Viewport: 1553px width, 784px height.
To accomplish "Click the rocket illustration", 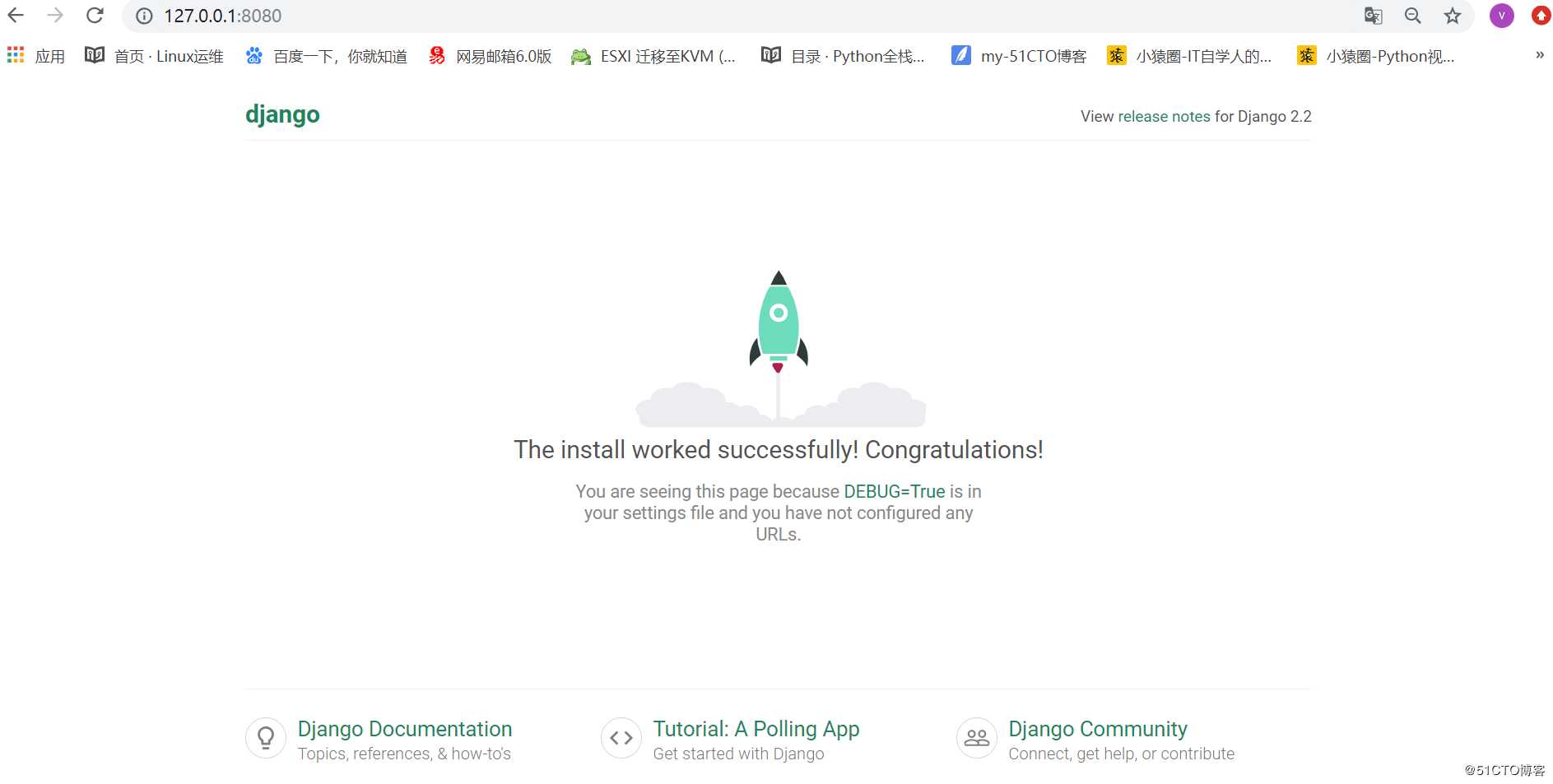I will click(779, 348).
